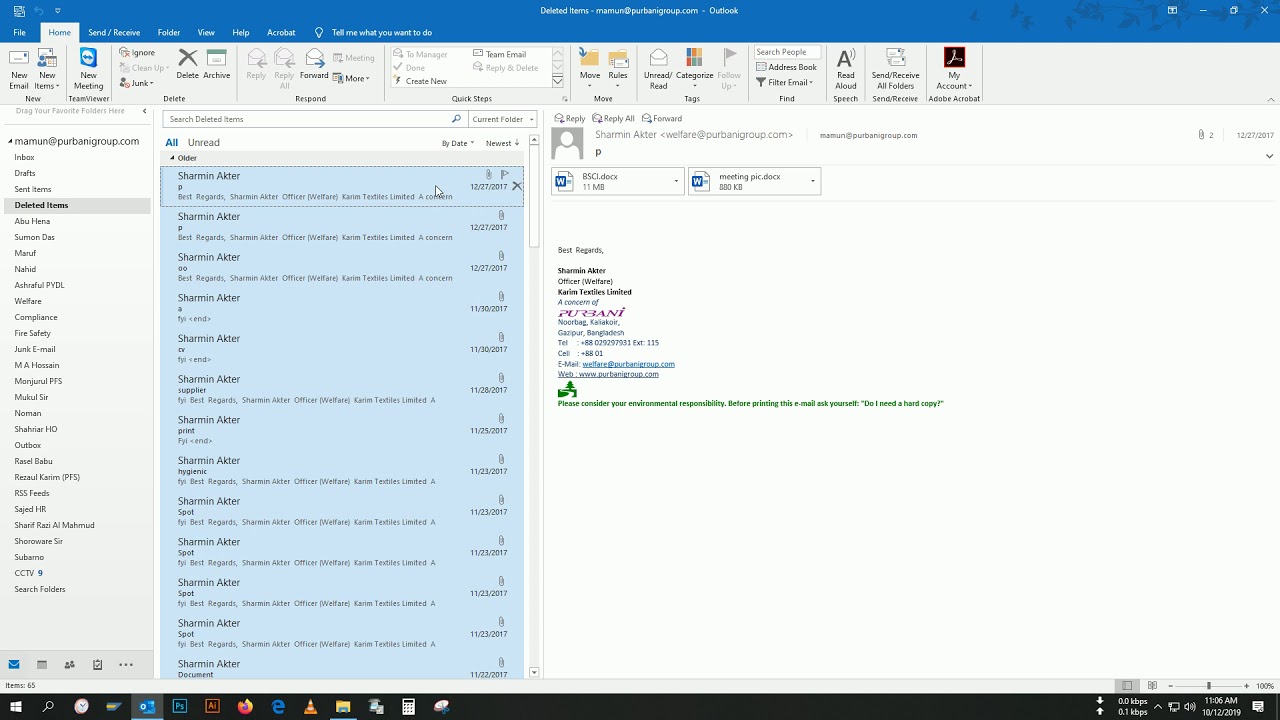Image resolution: width=1280 pixels, height=720 pixels.
Task: Click Forward in reading pane
Action: pyautogui.click(x=661, y=118)
